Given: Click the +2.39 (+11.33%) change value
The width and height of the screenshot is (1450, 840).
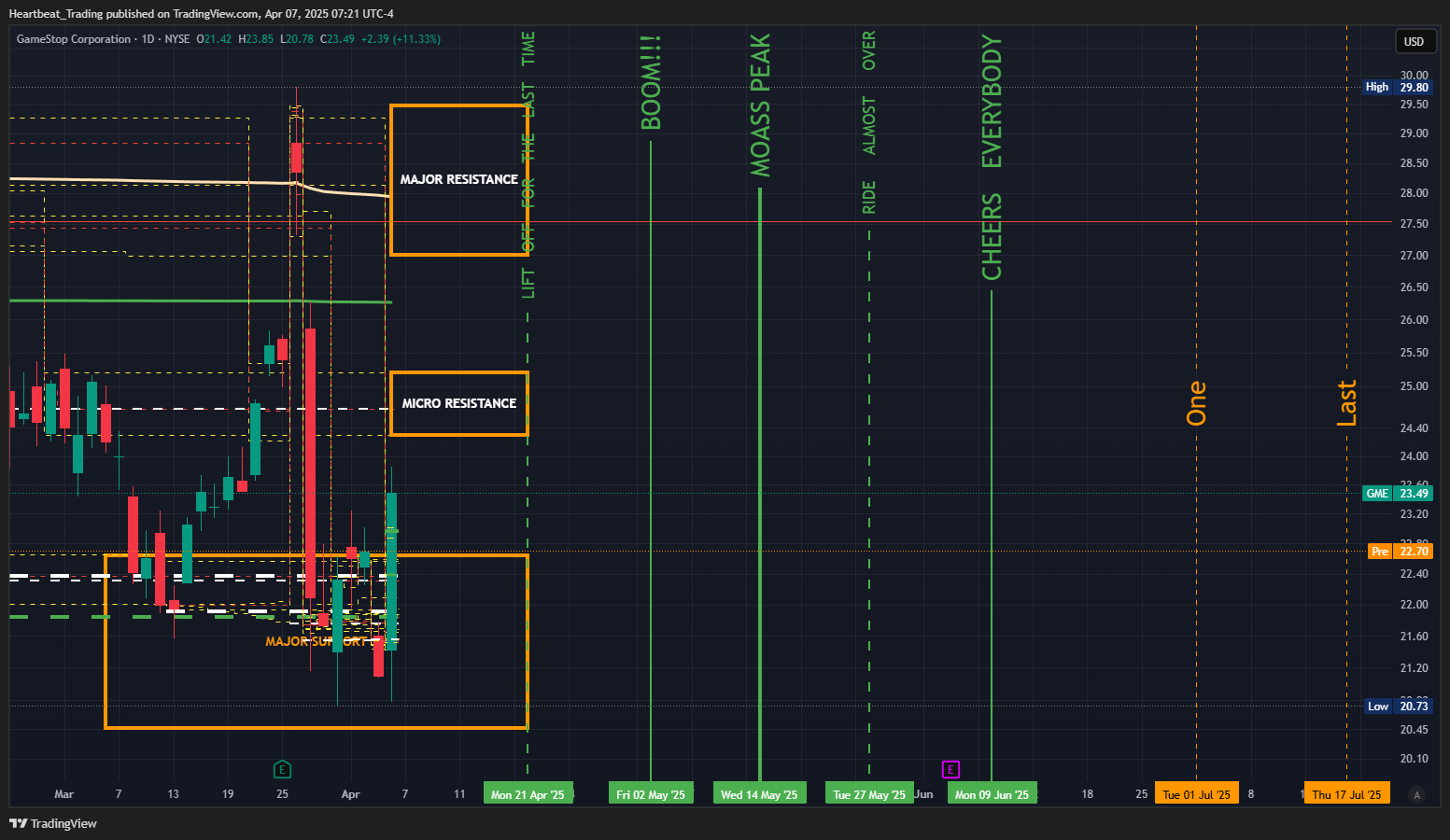Looking at the screenshot, I should coord(401,39).
